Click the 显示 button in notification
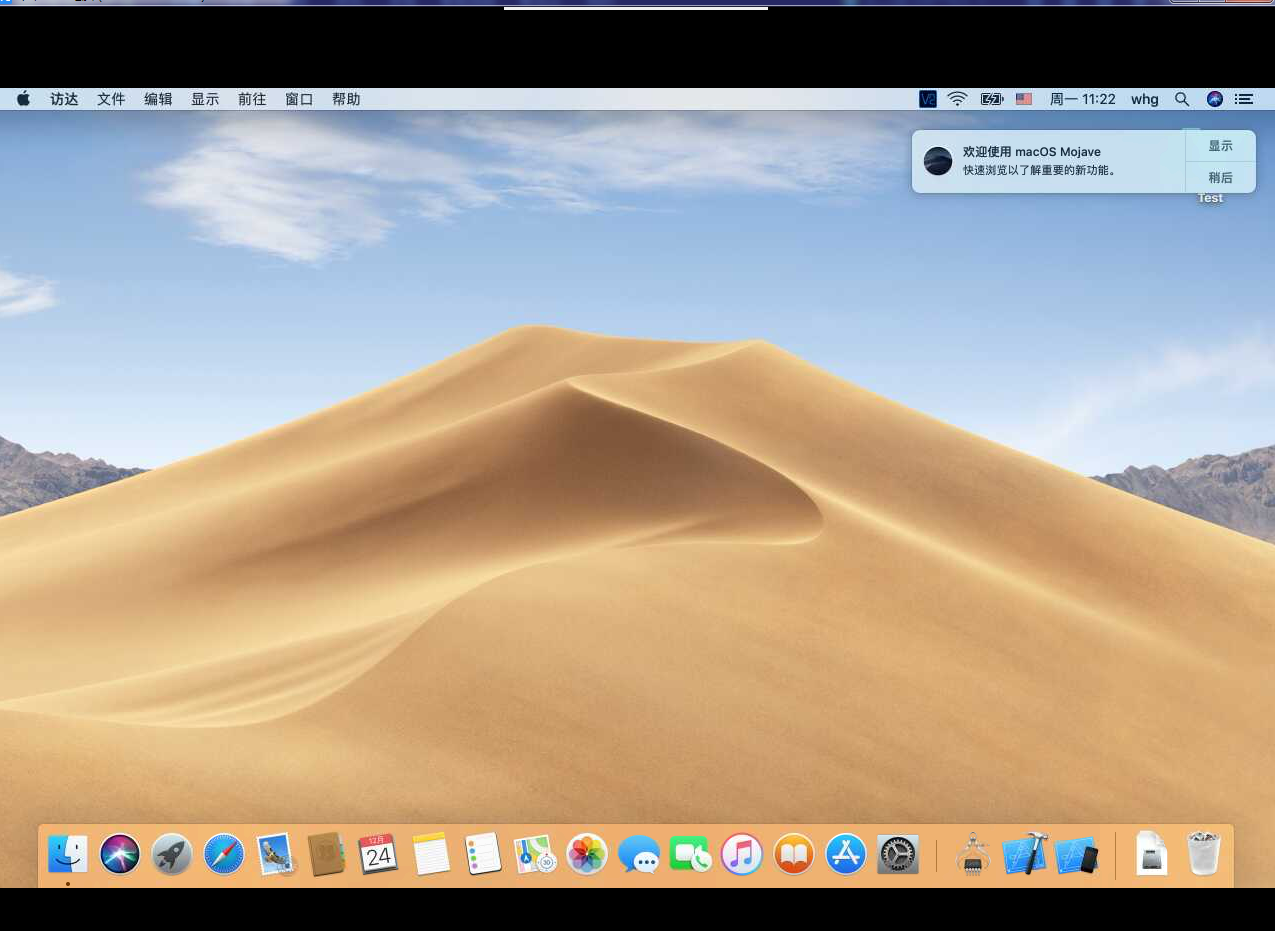Viewport: 1275px width, 931px height. pyautogui.click(x=1220, y=146)
